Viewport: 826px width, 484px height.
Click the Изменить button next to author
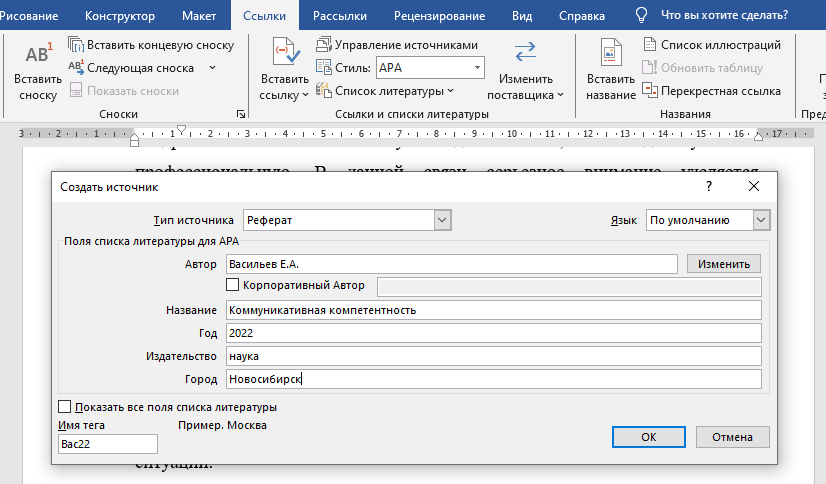tap(724, 263)
